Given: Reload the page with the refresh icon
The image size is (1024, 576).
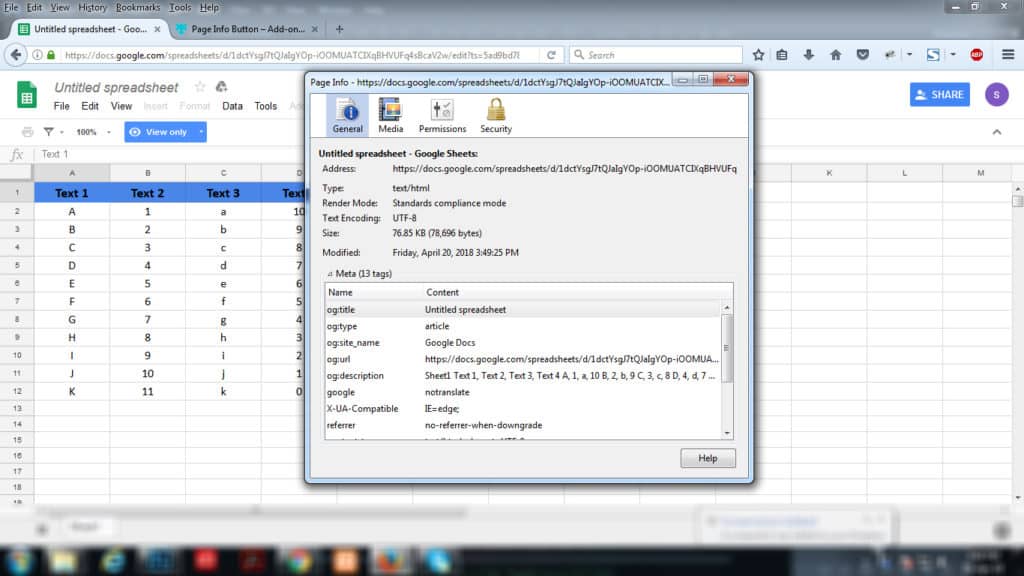Looking at the screenshot, I should point(551,55).
